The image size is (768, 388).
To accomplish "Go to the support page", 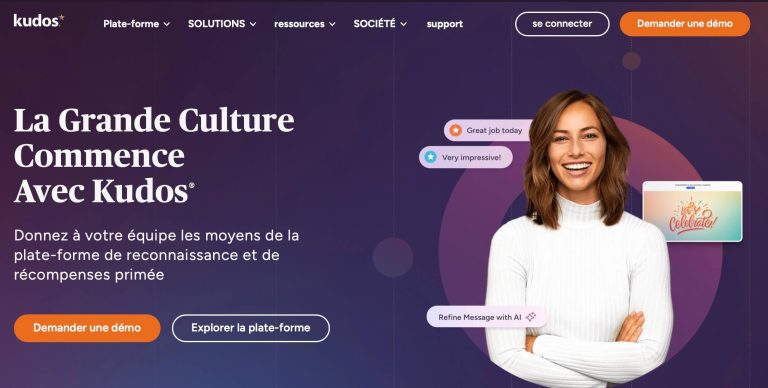I will point(445,24).
